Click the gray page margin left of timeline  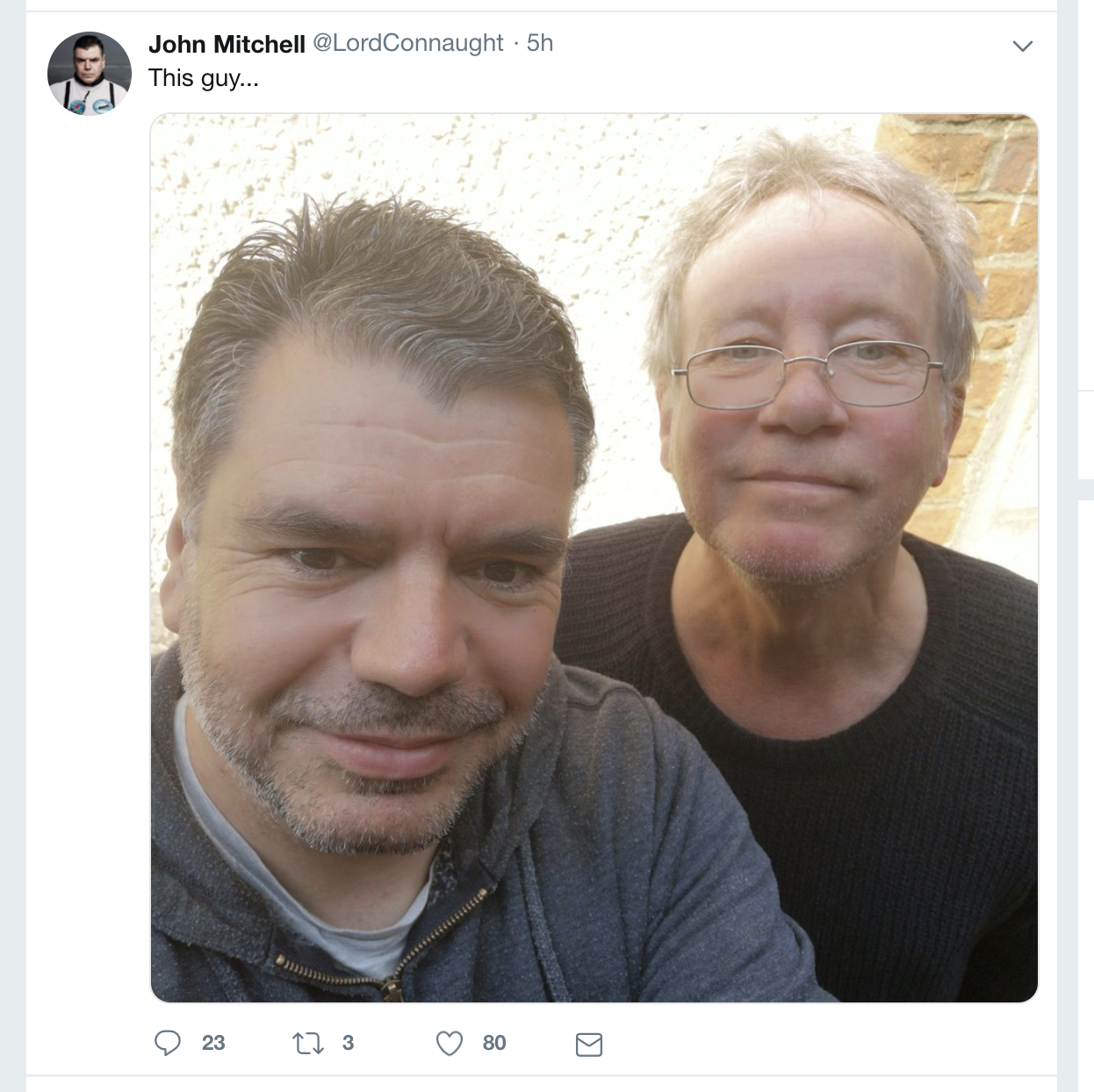coord(12,544)
